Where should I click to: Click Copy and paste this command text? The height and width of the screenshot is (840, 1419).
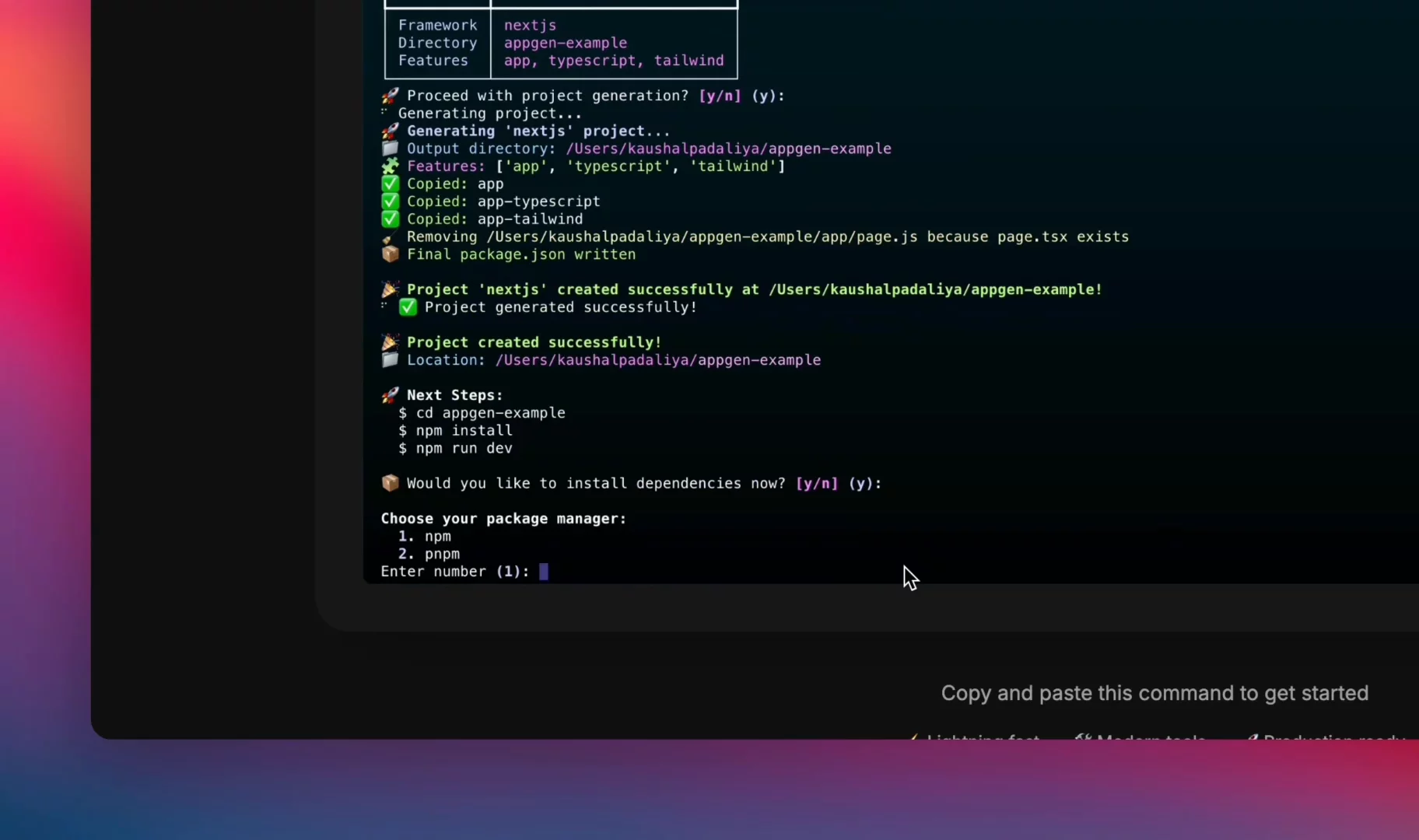tap(1153, 693)
